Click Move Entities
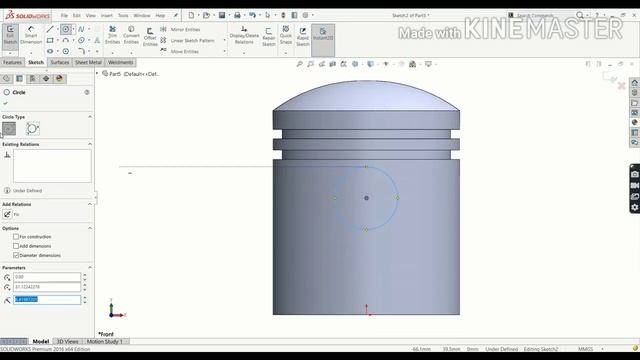640x360 pixels. (180, 51)
